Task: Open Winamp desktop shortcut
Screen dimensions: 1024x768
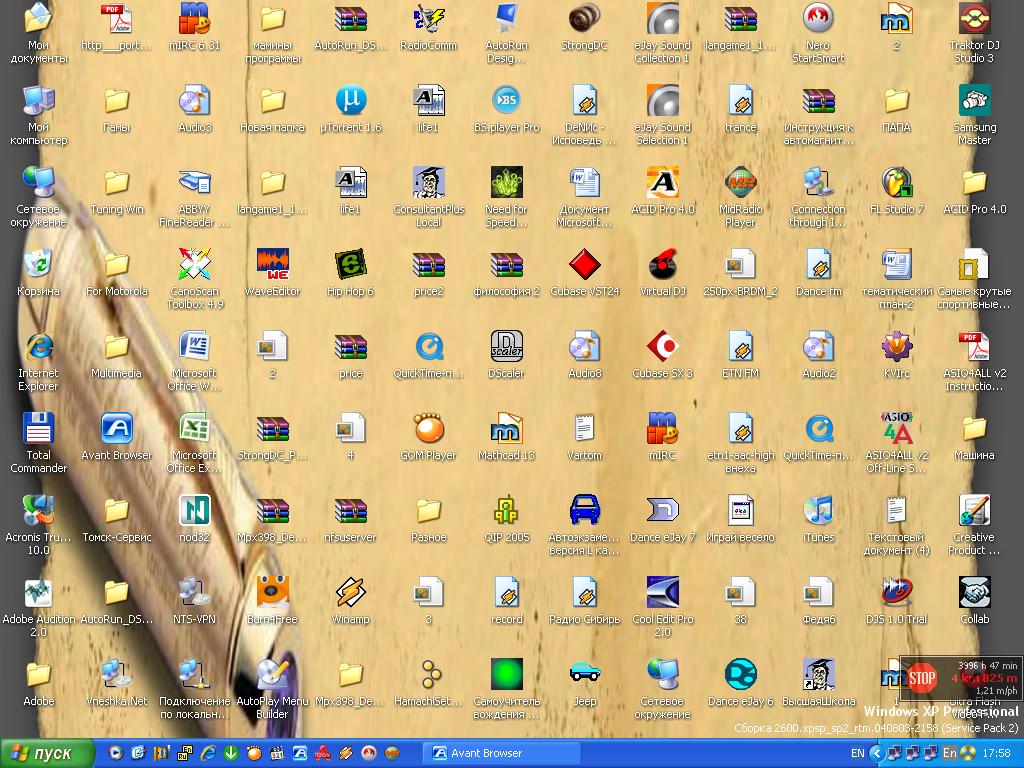Action: (x=351, y=593)
